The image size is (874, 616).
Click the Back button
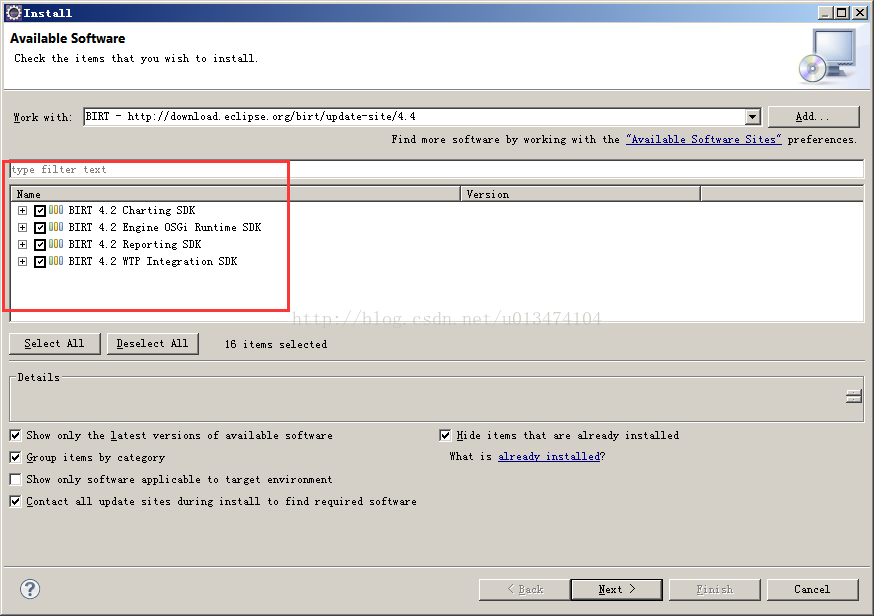click(525, 589)
